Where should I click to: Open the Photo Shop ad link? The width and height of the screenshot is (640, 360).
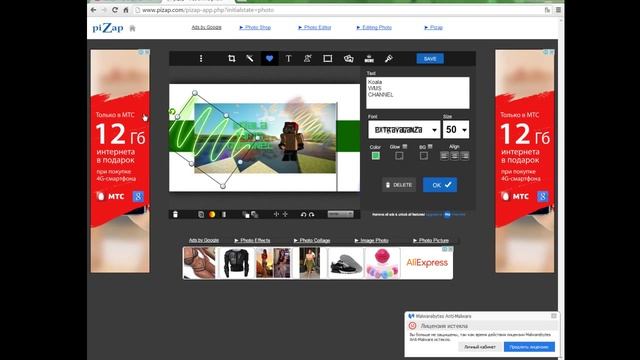coord(255,27)
